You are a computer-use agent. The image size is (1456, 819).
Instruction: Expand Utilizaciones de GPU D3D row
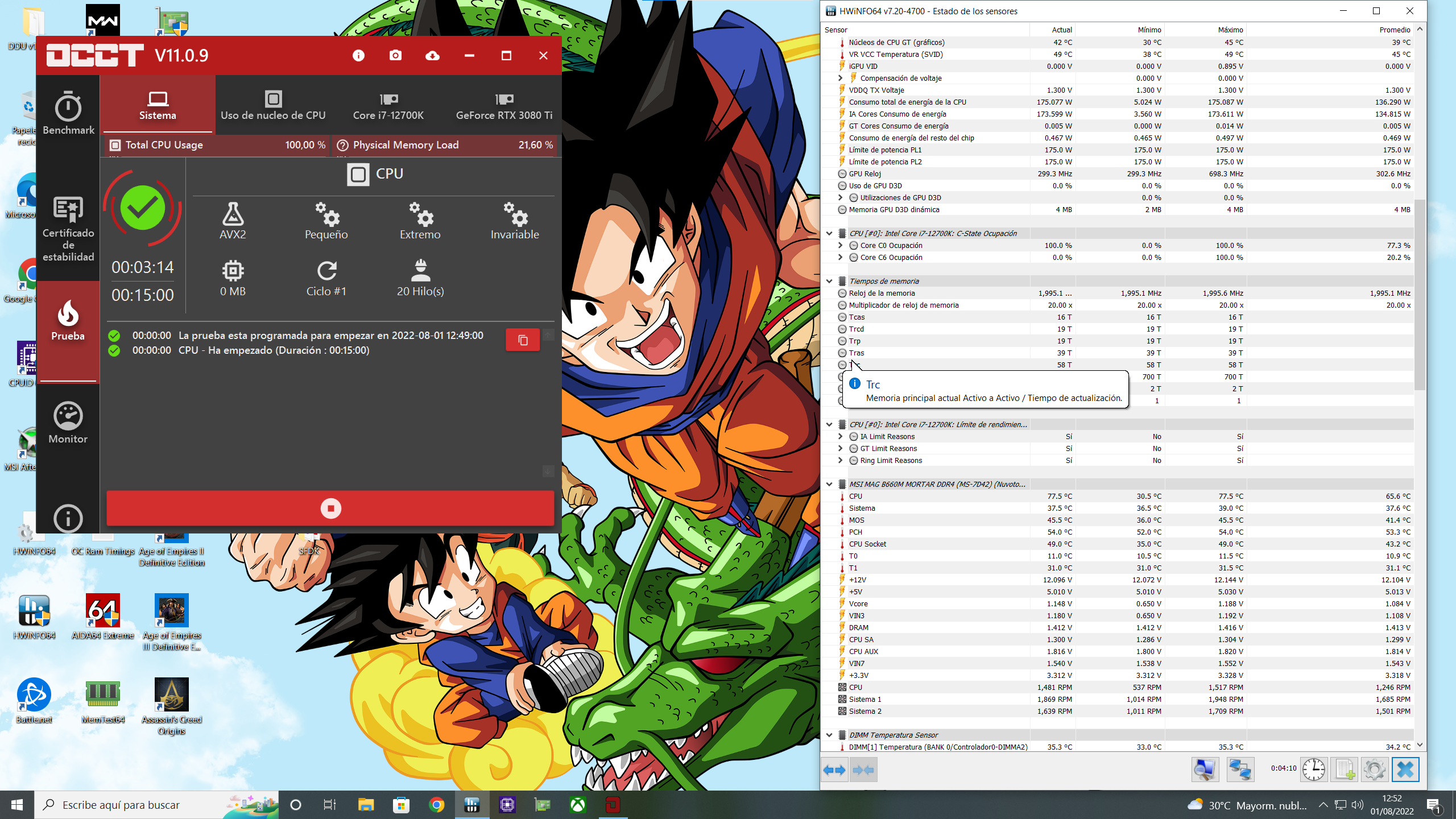pyautogui.click(x=840, y=197)
